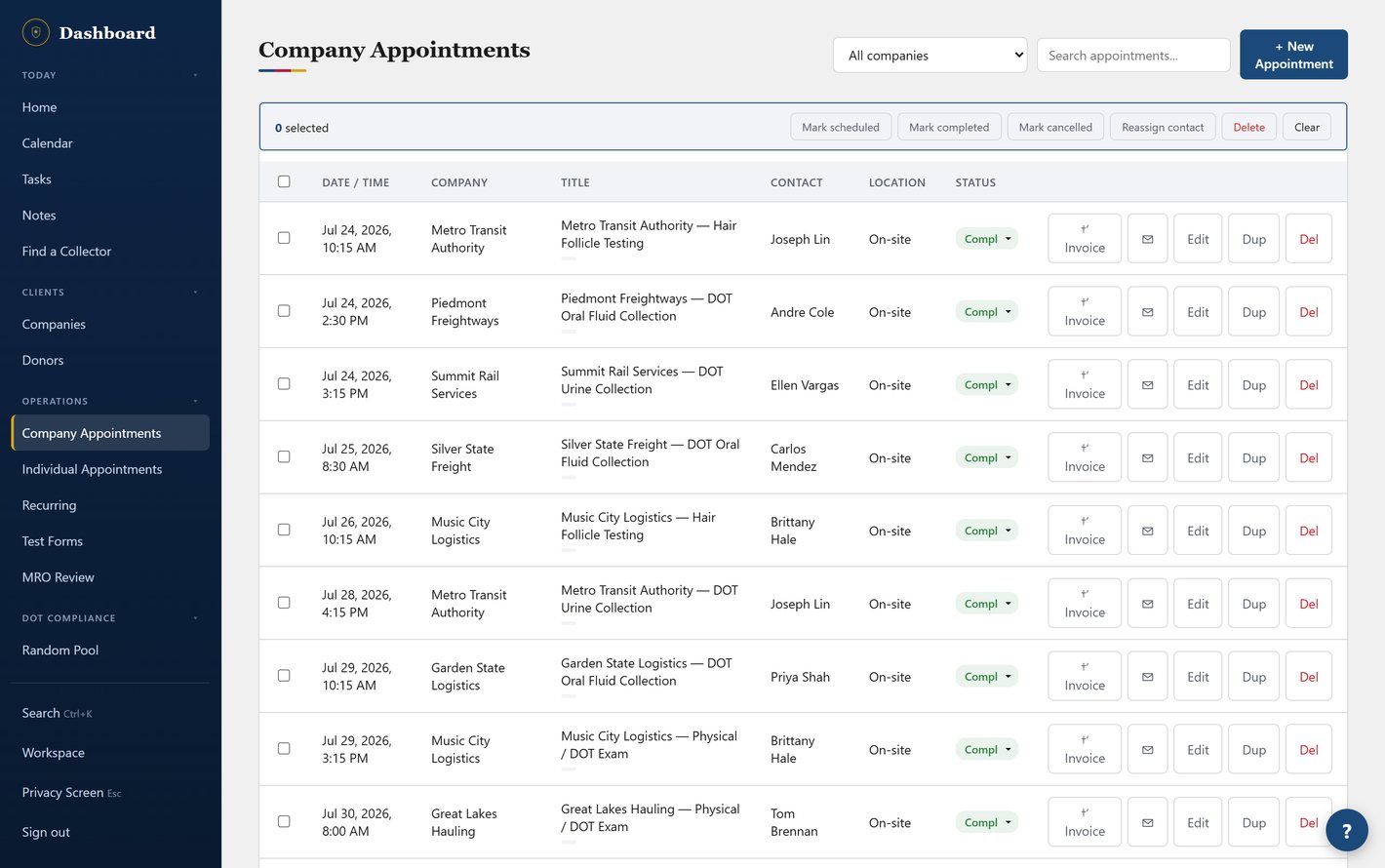This screenshot has height=868, width=1385.
Task: Tick the Summit Rail Services row checkbox
Action: (x=284, y=384)
